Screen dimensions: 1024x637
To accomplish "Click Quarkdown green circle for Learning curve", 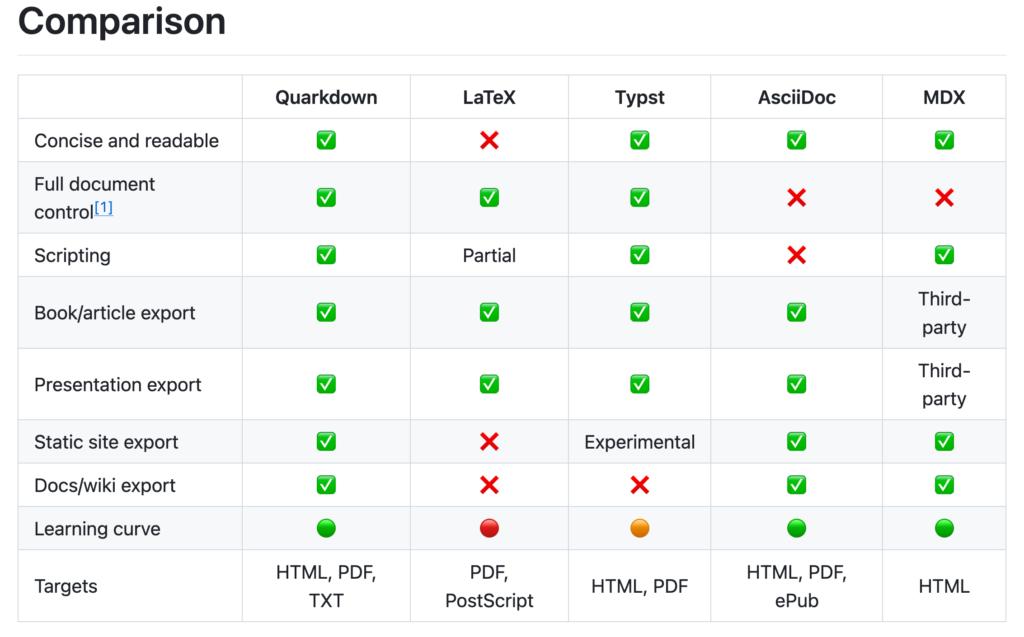I will 326,528.
